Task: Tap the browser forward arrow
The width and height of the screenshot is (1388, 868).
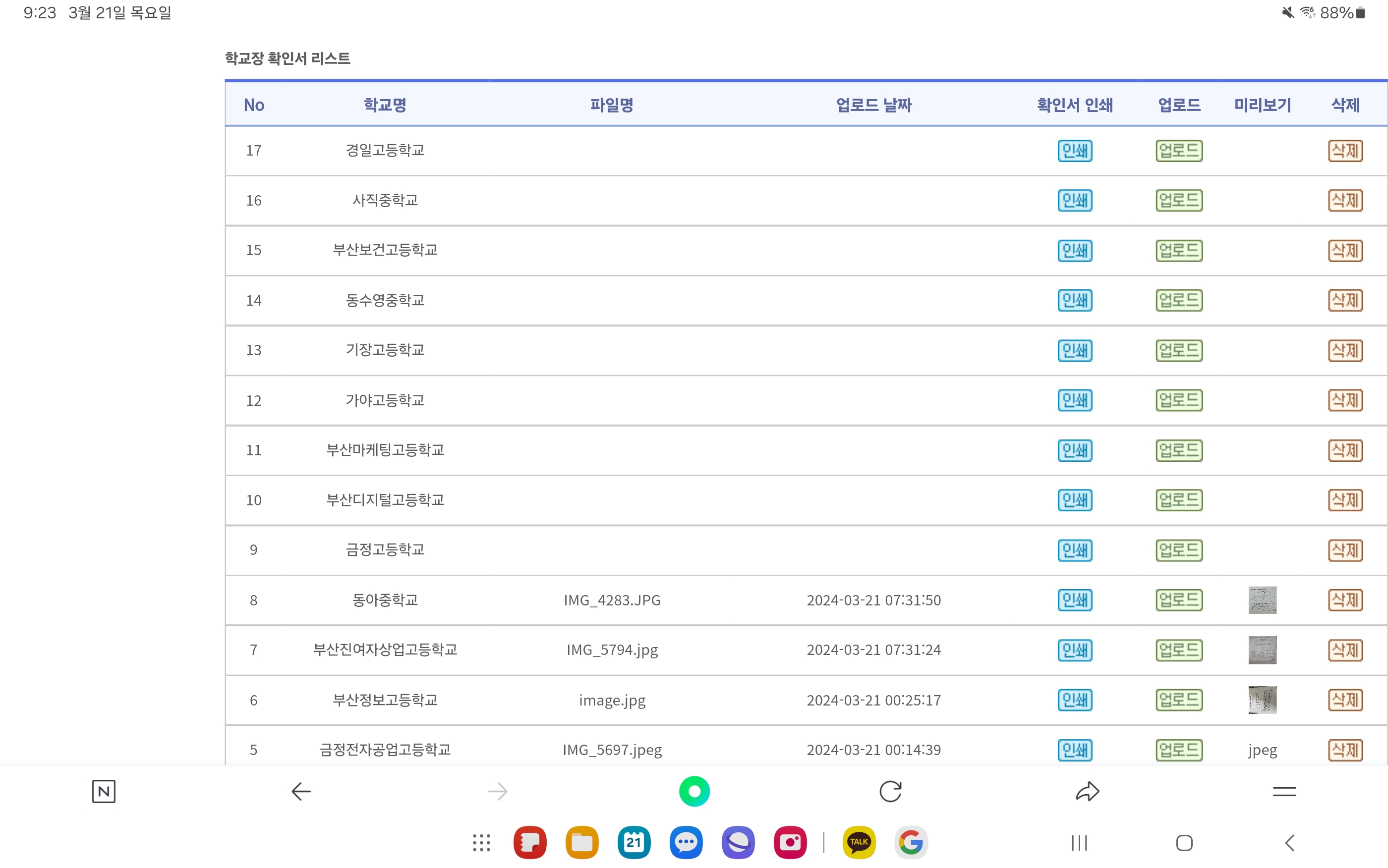Action: click(497, 792)
